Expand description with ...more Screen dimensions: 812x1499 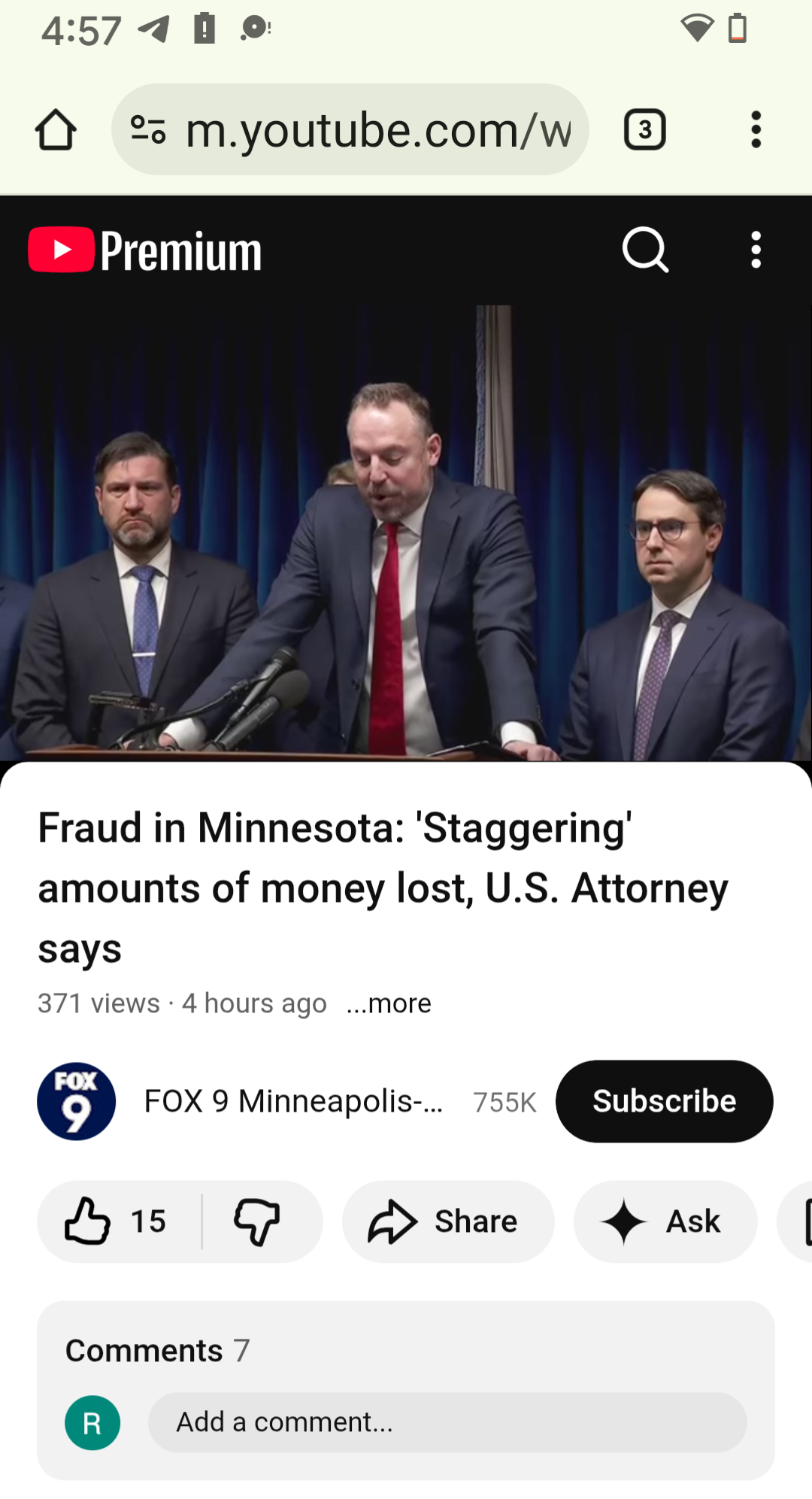pos(389,1003)
